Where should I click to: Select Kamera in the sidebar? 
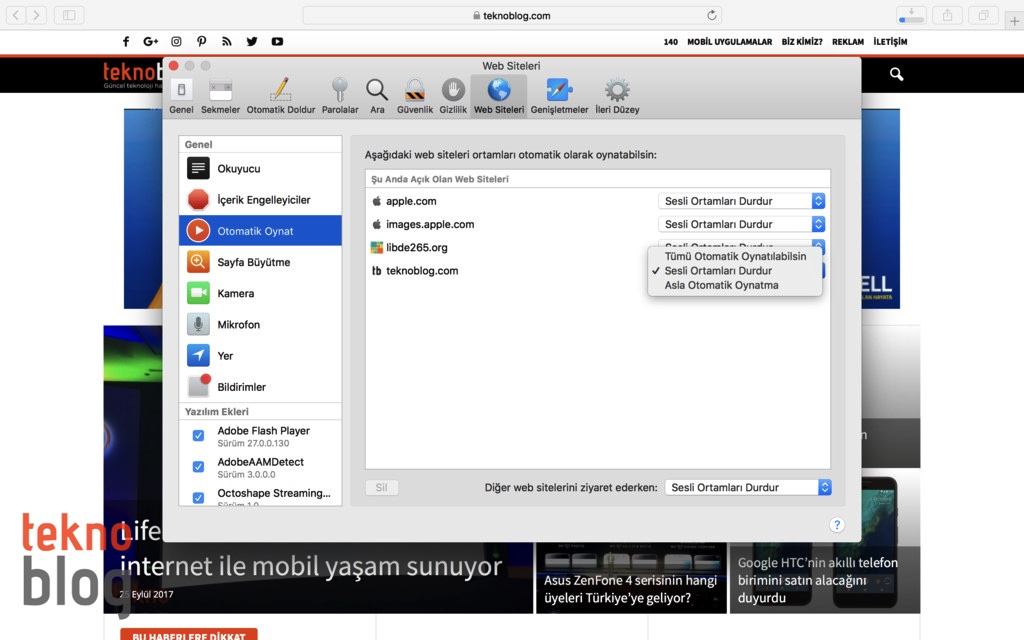(x=260, y=293)
